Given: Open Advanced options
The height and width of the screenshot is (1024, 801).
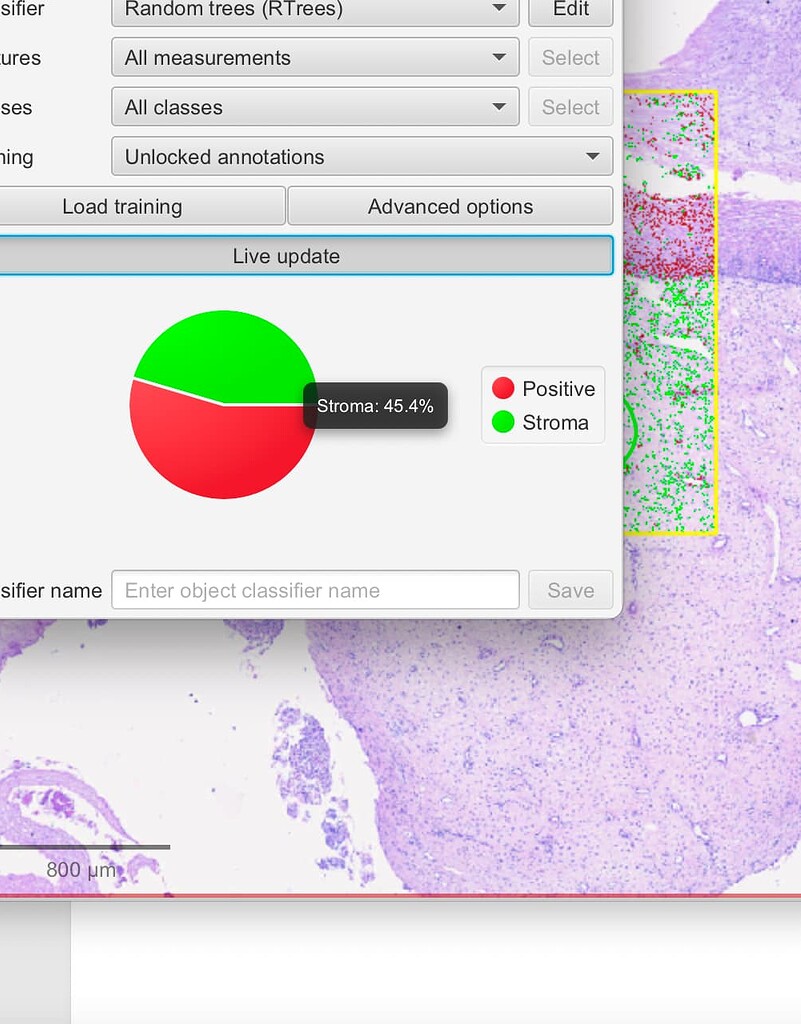Looking at the screenshot, I should (450, 206).
